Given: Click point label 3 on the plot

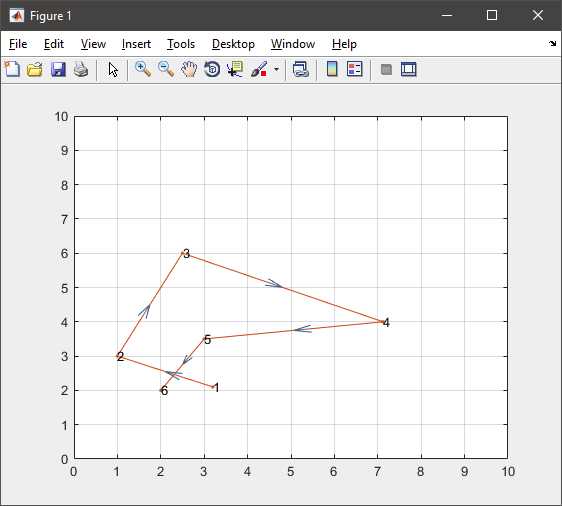Looking at the screenshot, I should click(x=186, y=253).
